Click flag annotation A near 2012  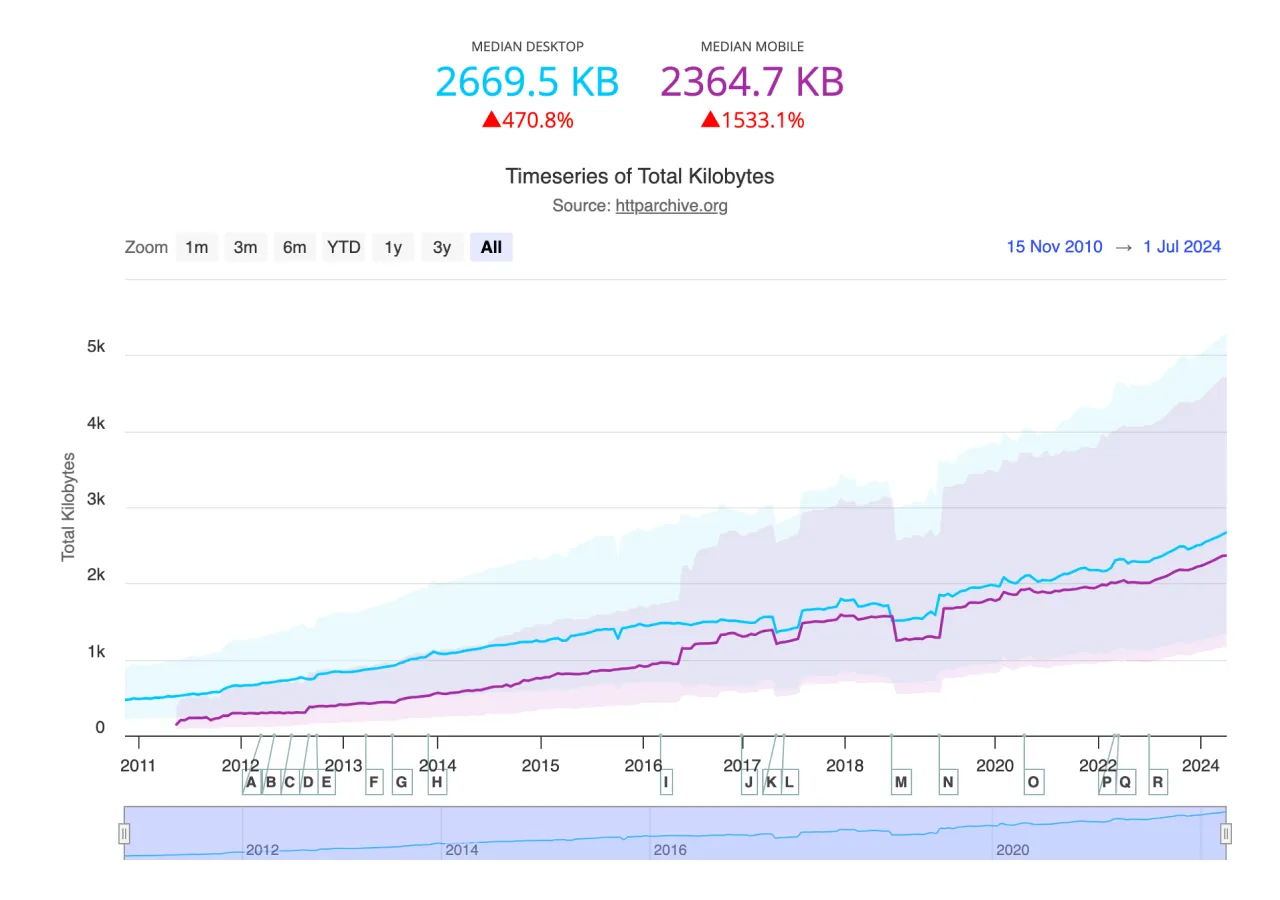coord(251,782)
